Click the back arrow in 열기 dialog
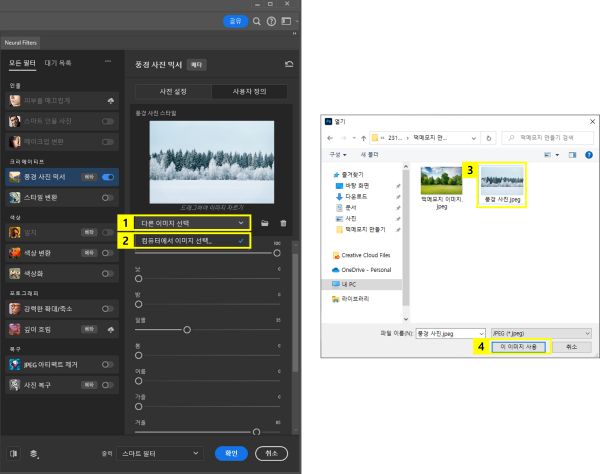600x474 pixels. pyautogui.click(x=330, y=138)
